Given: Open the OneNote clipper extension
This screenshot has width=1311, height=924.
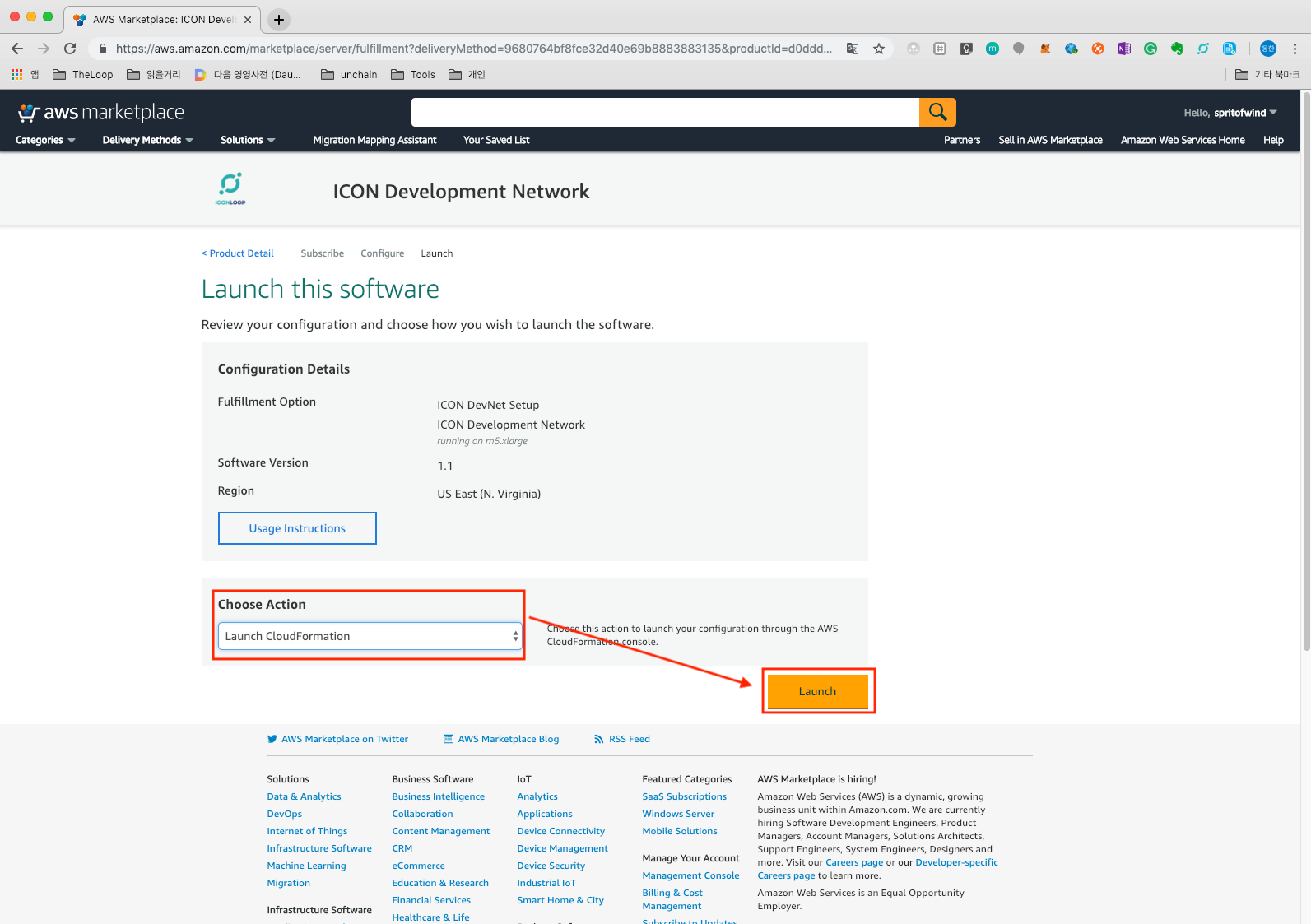Looking at the screenshot, I should [x=1124, y=49].
